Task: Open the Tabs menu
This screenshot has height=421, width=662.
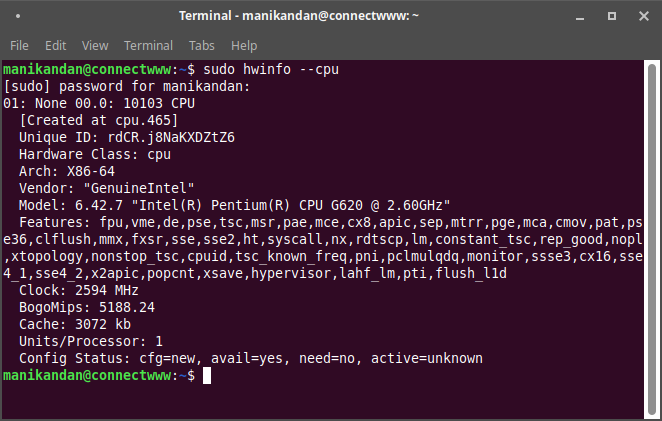Action: click(201, 46)
